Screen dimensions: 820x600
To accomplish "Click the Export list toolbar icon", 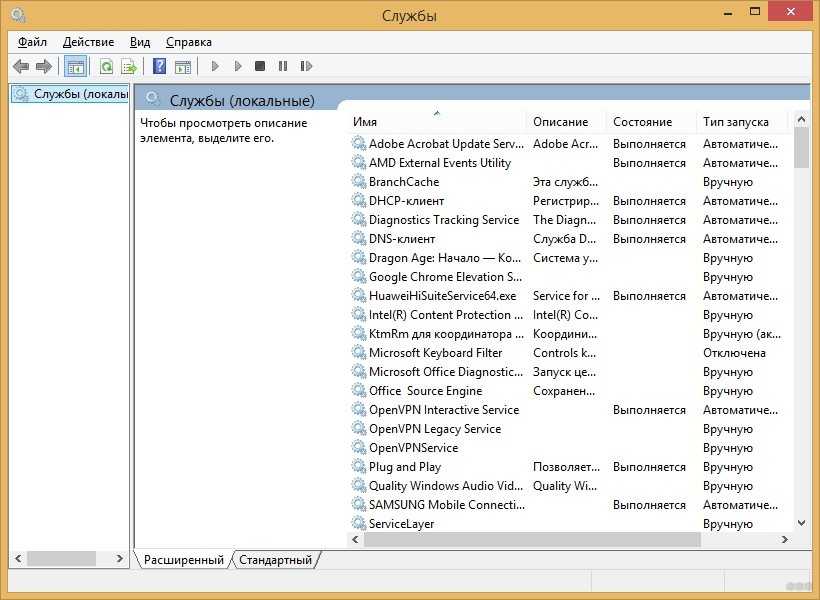I will (x=129, y=67).
